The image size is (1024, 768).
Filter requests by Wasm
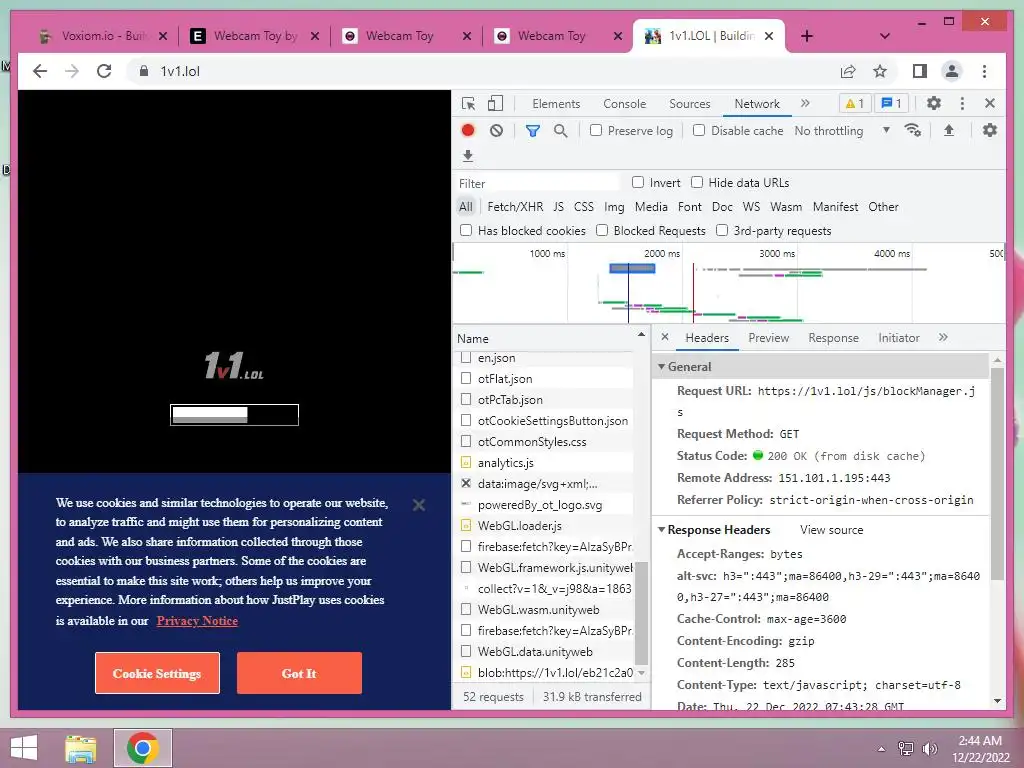(x=786, y=206)
